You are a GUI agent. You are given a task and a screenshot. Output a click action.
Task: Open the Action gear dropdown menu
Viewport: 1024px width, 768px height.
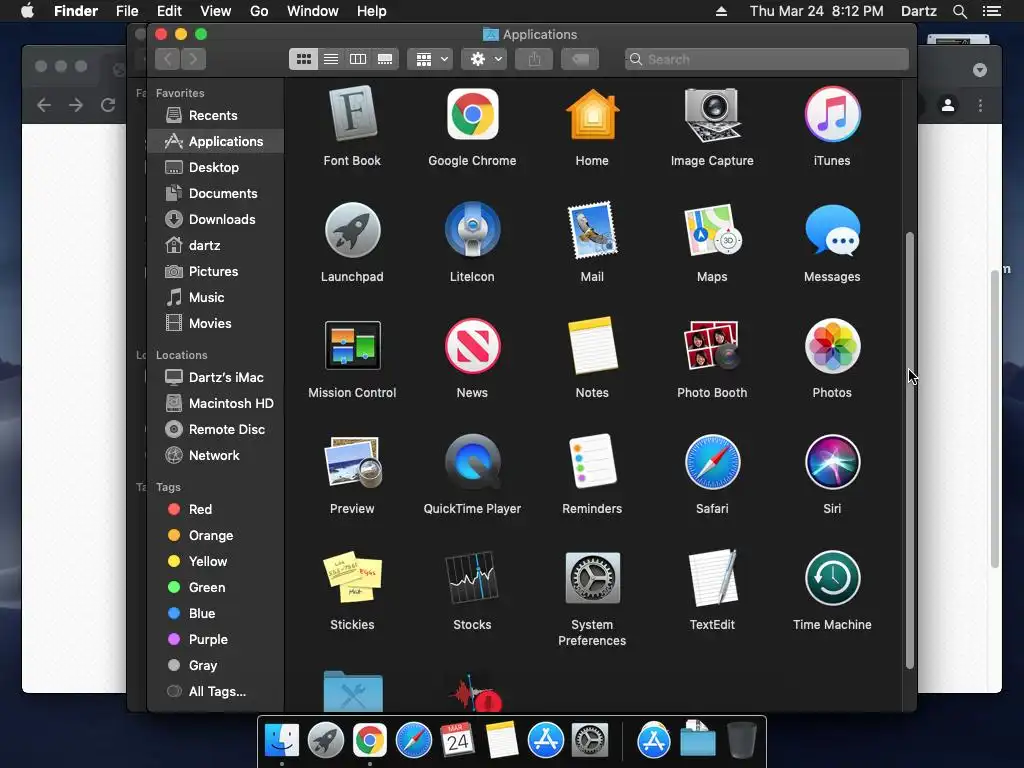coord(485,59)
